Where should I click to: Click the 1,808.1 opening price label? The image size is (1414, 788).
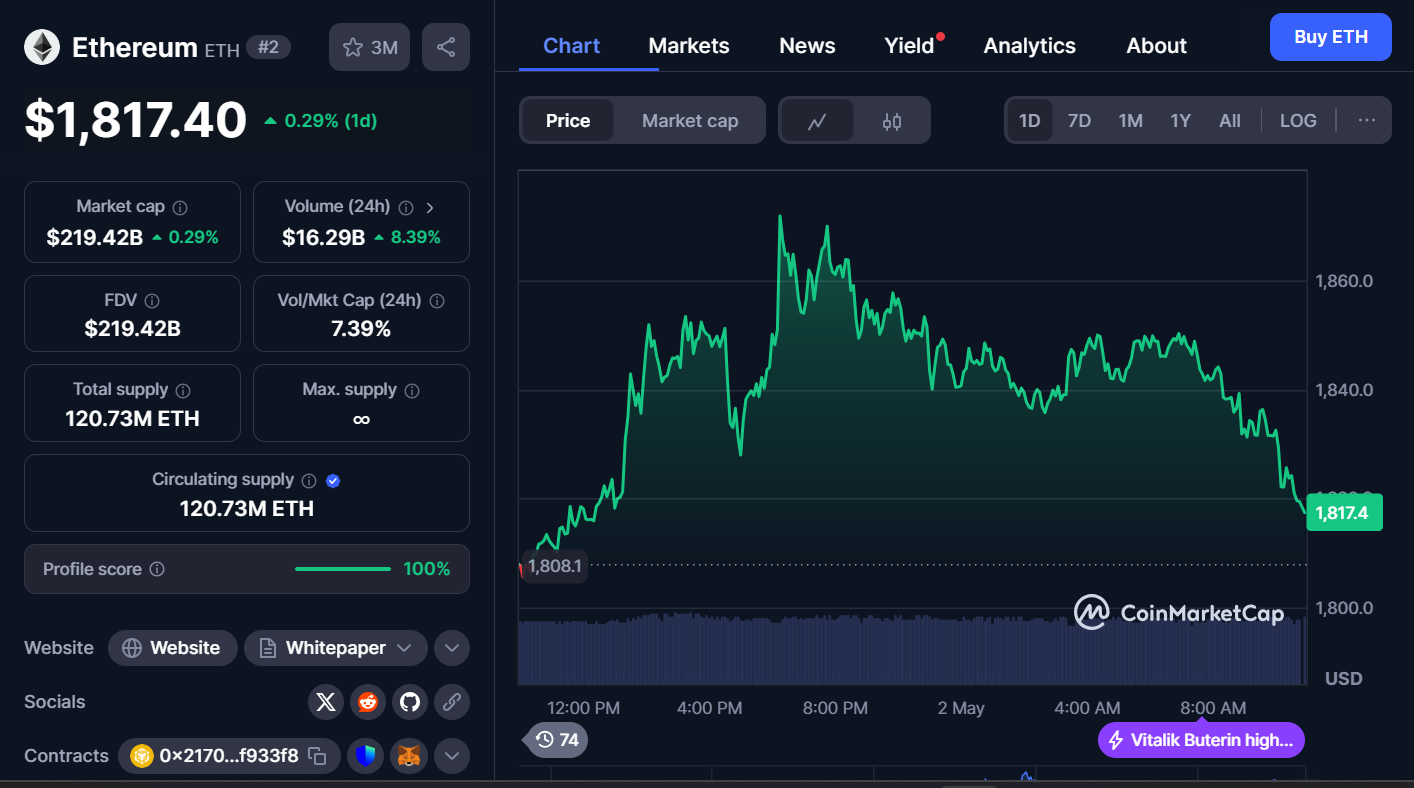[x=554, y=566]
